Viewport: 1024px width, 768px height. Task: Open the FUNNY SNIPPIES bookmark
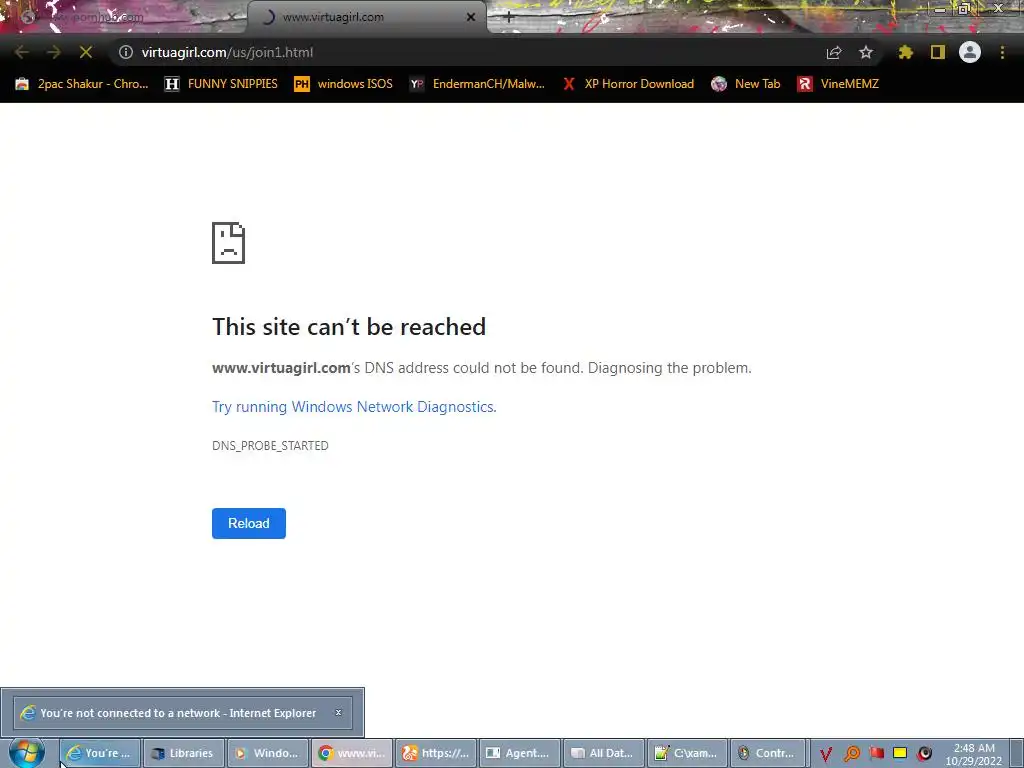pos(221,84)
